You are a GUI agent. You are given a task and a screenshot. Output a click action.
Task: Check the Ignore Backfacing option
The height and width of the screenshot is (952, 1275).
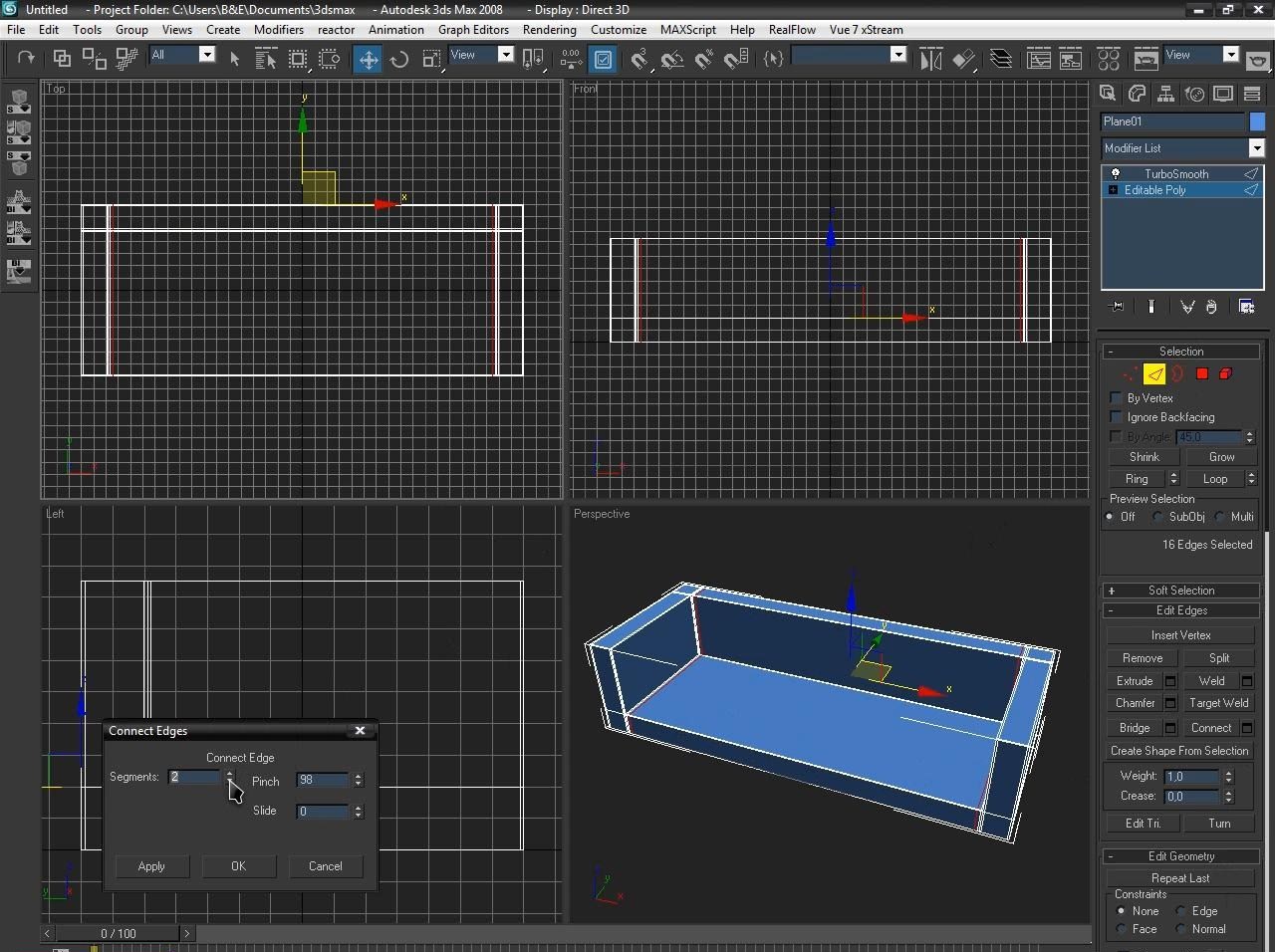[1117, 417]
